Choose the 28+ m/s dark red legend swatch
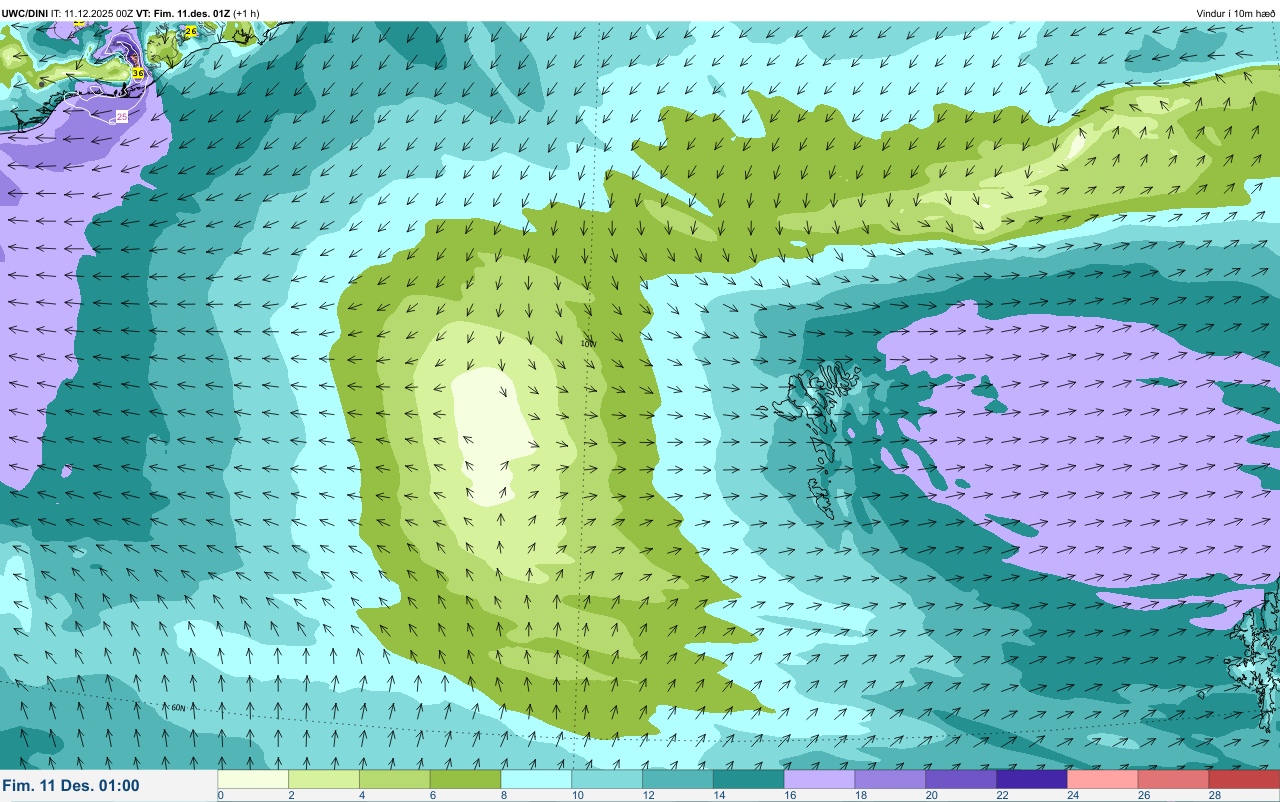The image size is (1280, 802). tap(1245, 779)
